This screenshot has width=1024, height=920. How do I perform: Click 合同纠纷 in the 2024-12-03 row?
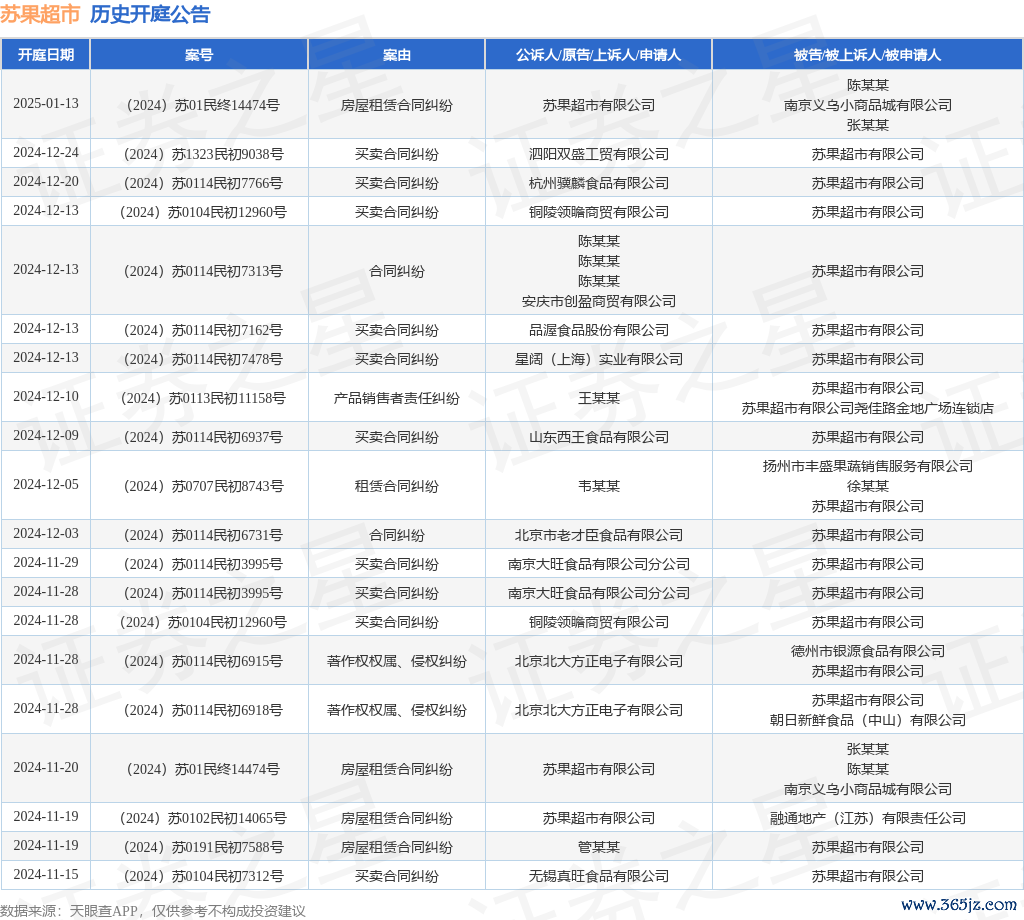(396, 535)
